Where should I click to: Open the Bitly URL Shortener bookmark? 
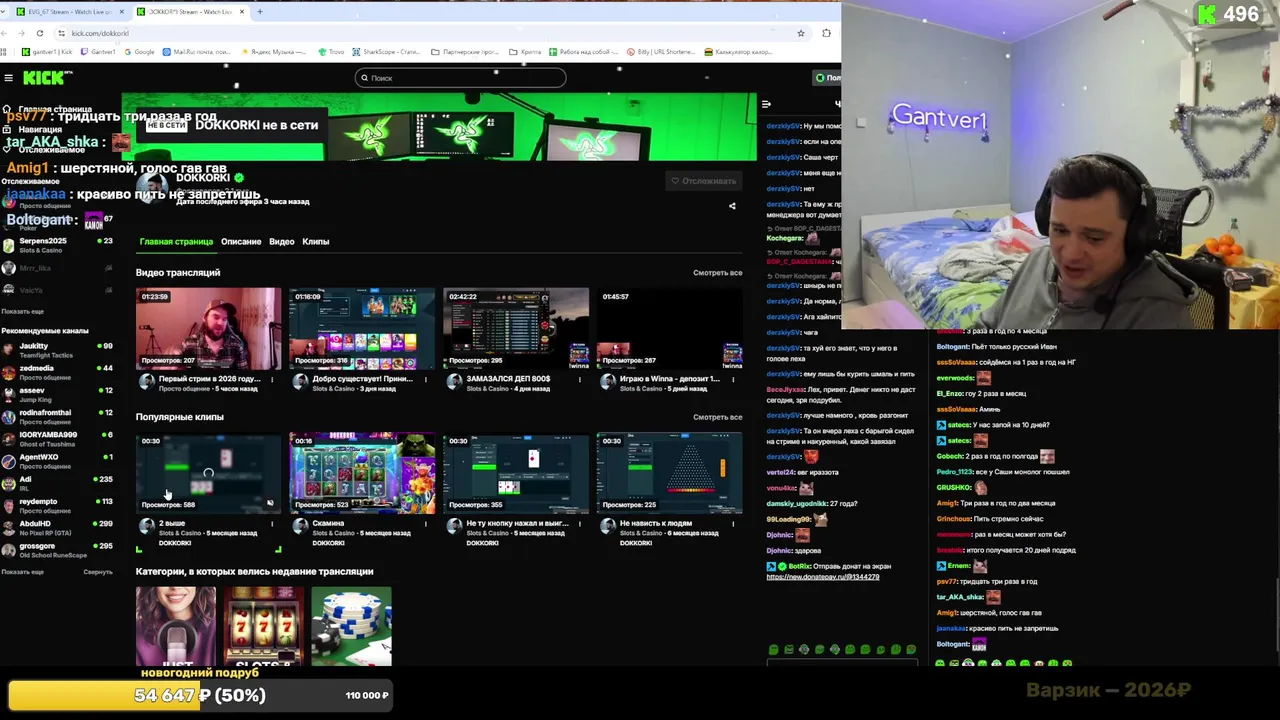coord(661,52)
